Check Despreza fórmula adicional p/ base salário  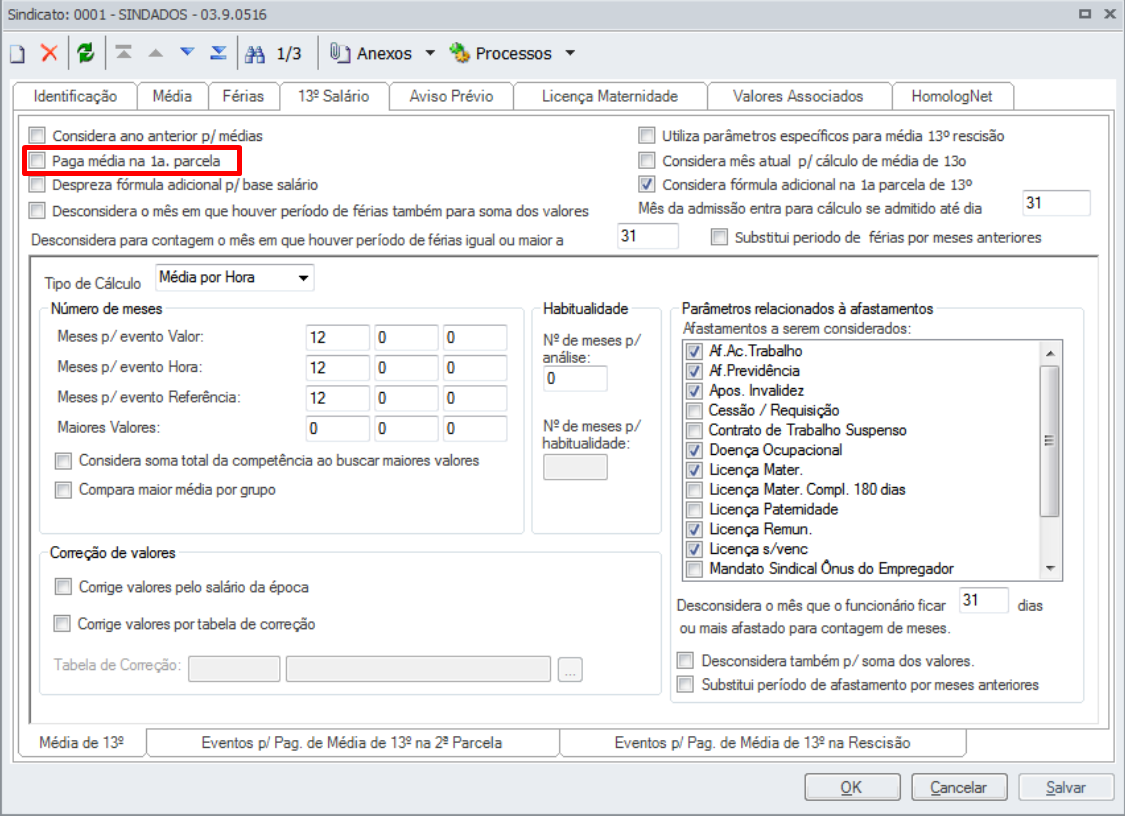tap(37, 185)
